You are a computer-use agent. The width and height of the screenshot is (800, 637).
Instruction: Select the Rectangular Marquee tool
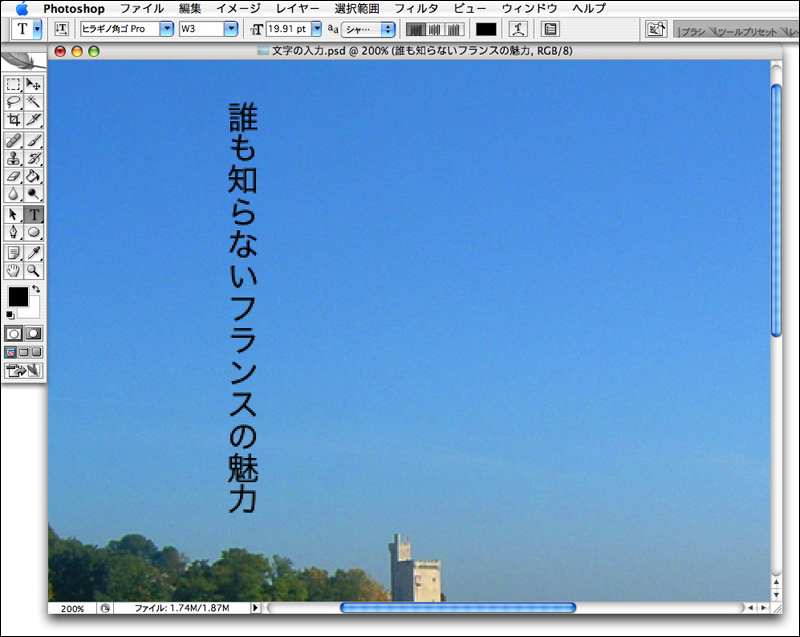[x=13, y=85]
